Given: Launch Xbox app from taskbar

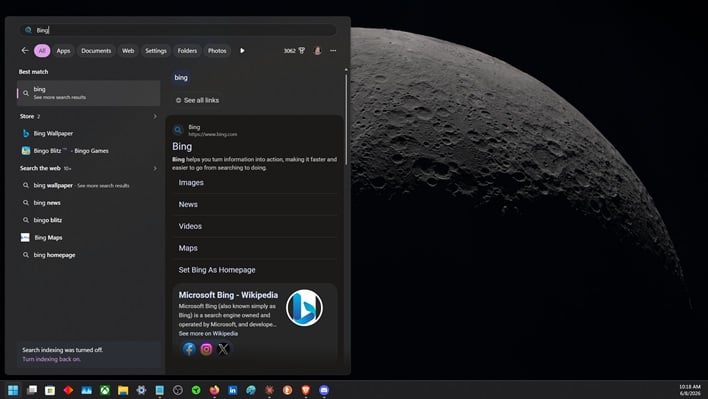Looking at the screenshot, I should 105,390.
